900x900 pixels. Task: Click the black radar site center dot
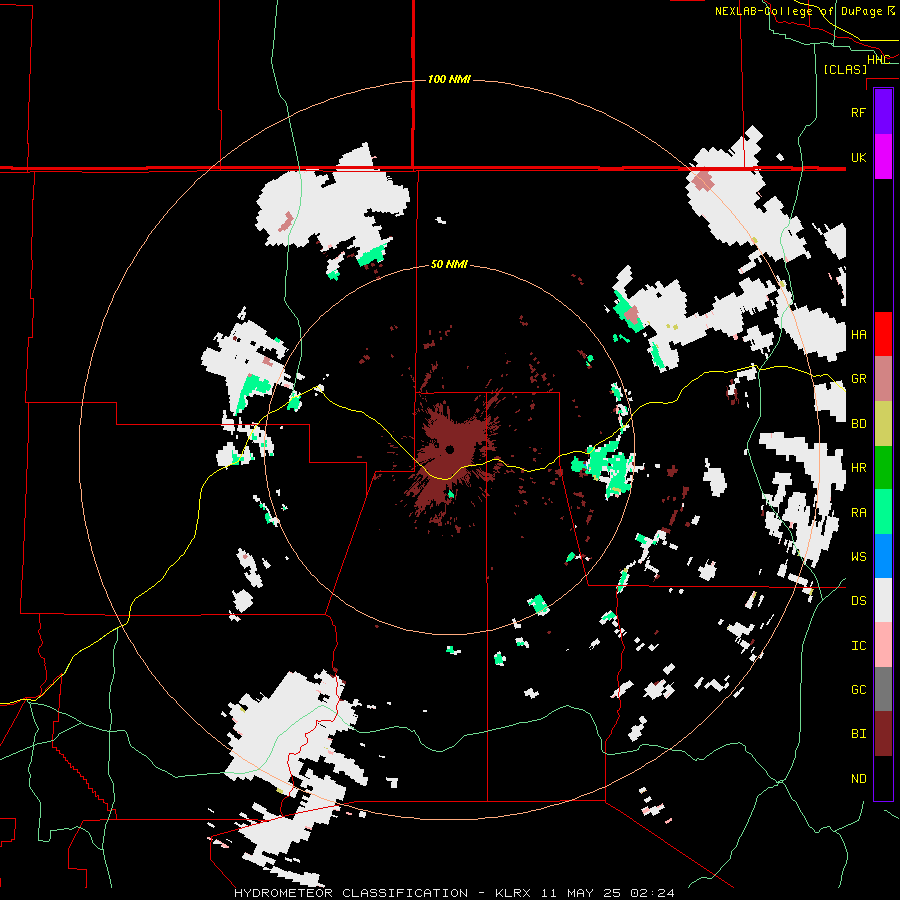pyautogui.click(x=450, y=449)
